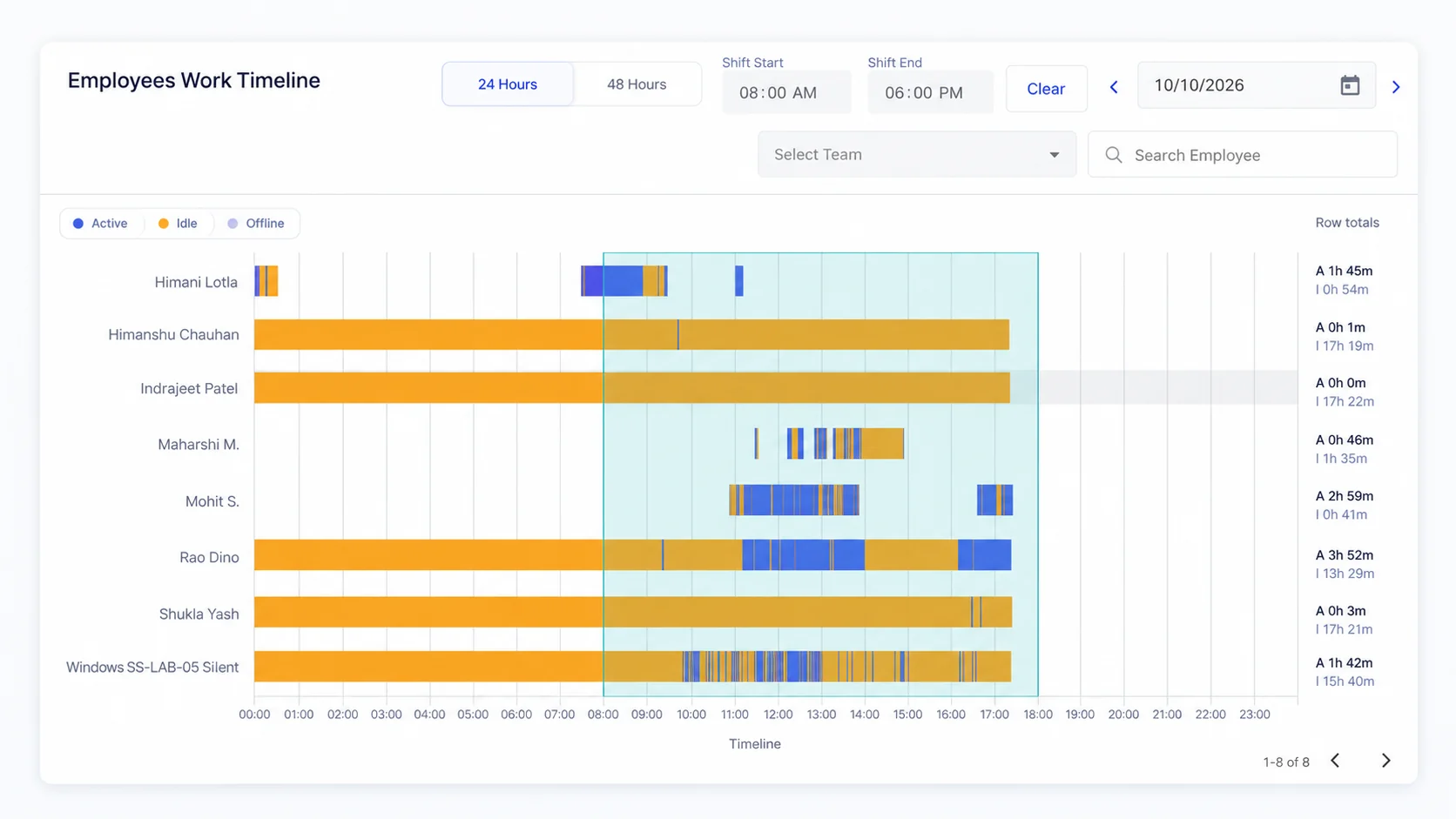Image resolution: width=1456 pixels, height=819 pixels.
Task: Click Himanshu Chauhan's idle timeline bar
Action: click(631, 335)
